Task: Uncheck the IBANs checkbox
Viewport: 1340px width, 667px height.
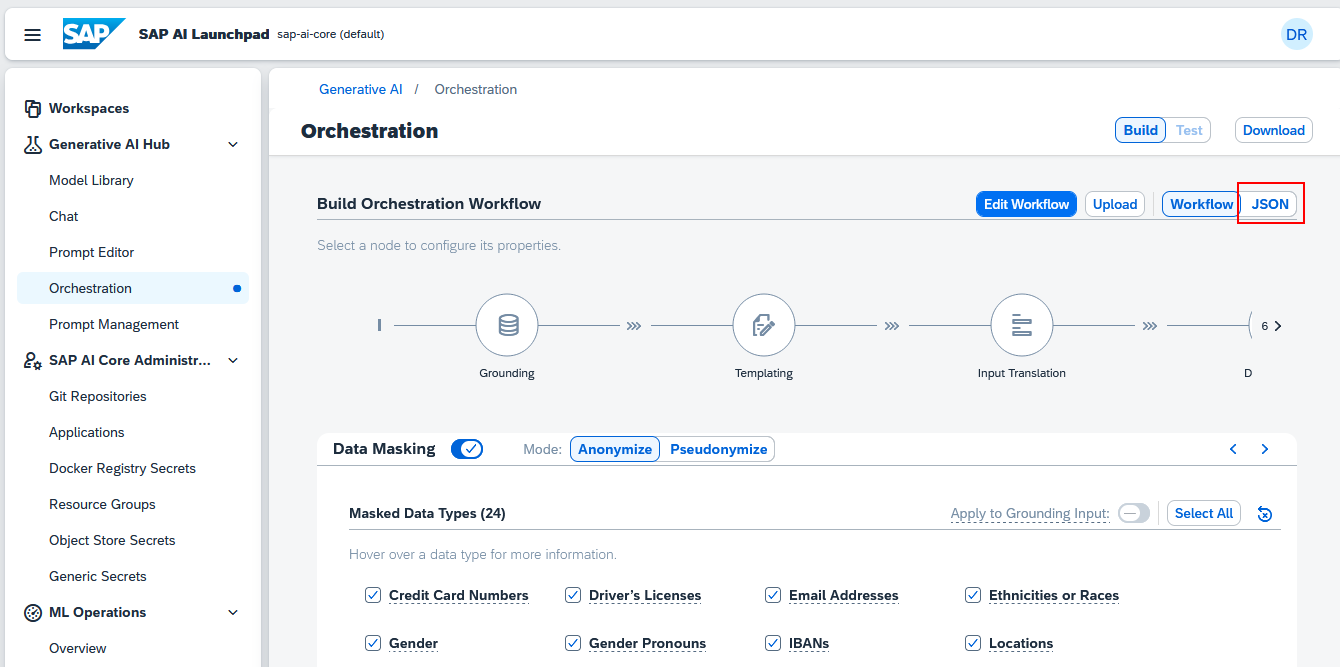Action: (x=773, y=643)
